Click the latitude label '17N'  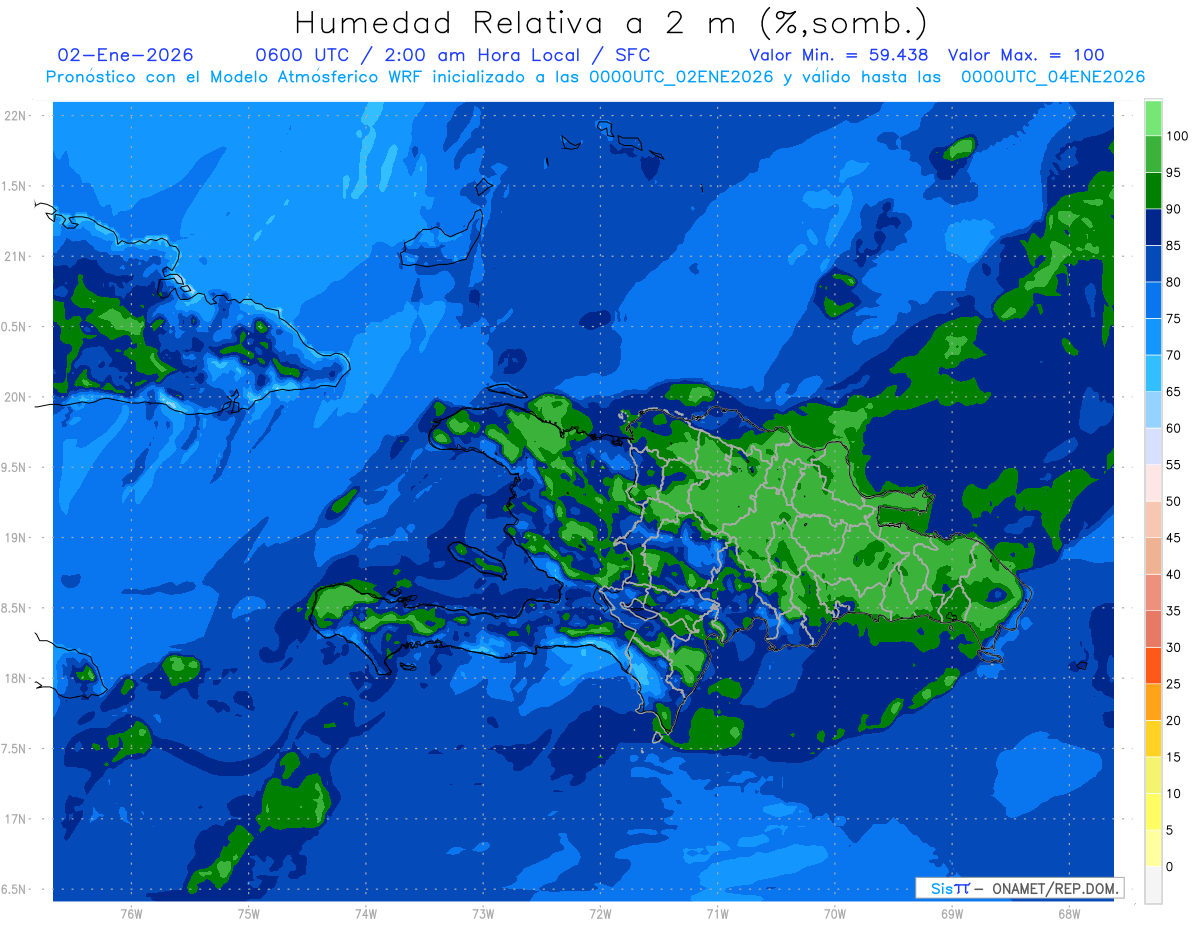(14, 819)
